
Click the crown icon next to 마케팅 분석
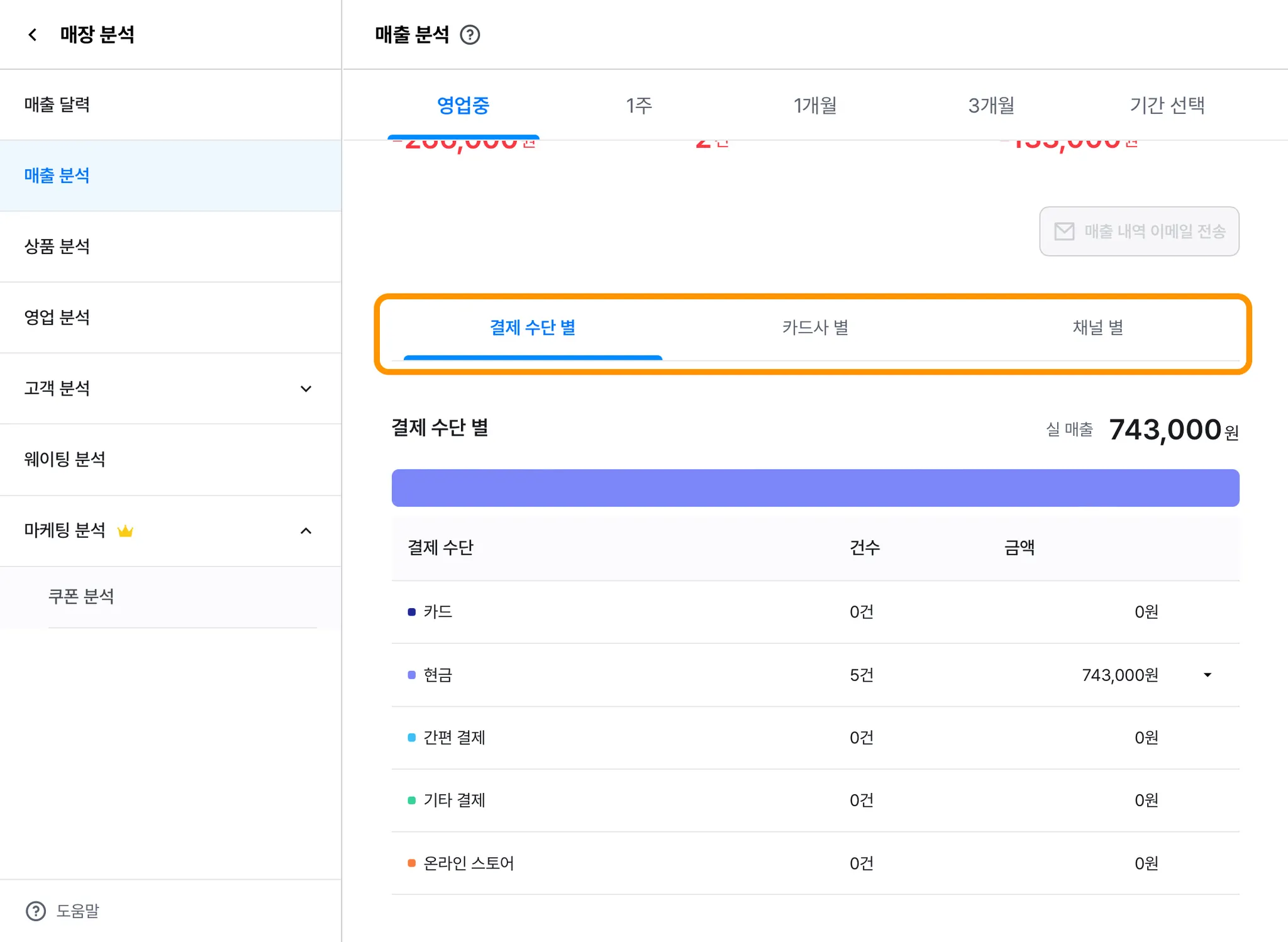125,531
